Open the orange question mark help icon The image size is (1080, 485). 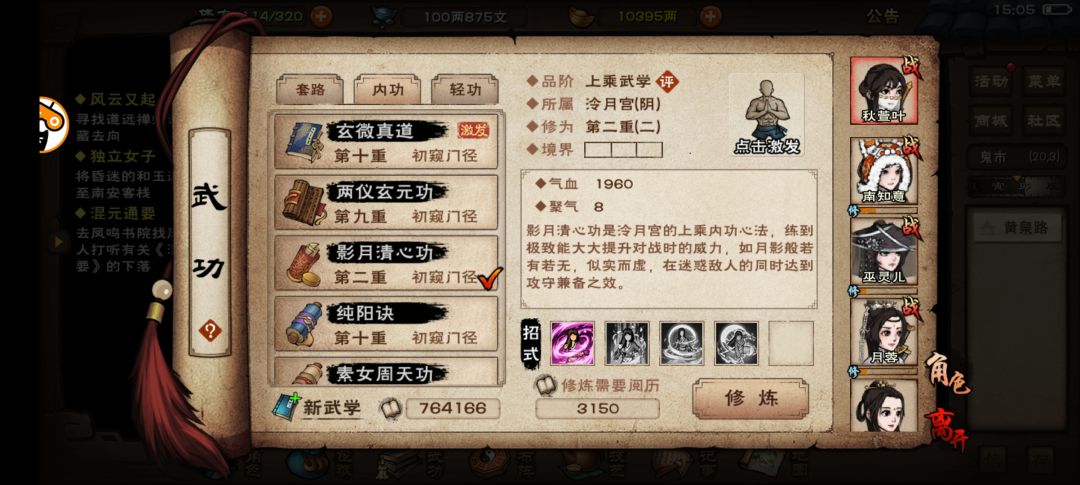click(x=210, y=331)
